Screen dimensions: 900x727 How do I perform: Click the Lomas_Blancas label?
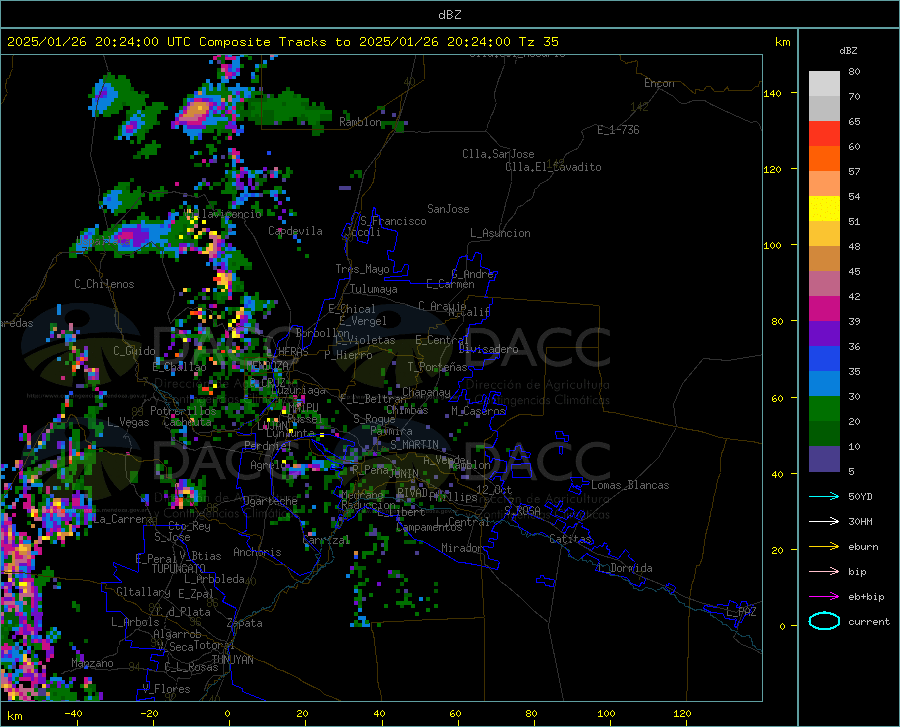pyautogui.click(x=630, y=485)
